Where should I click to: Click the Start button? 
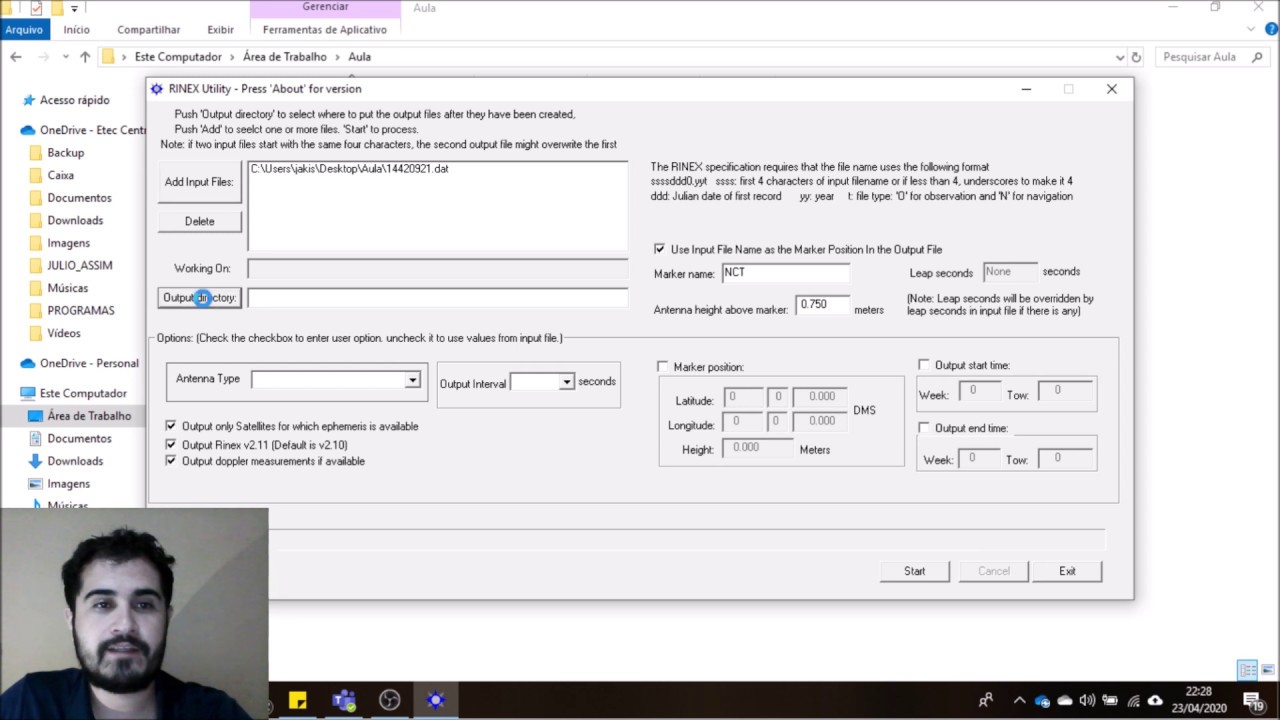[x=914, y=571]
